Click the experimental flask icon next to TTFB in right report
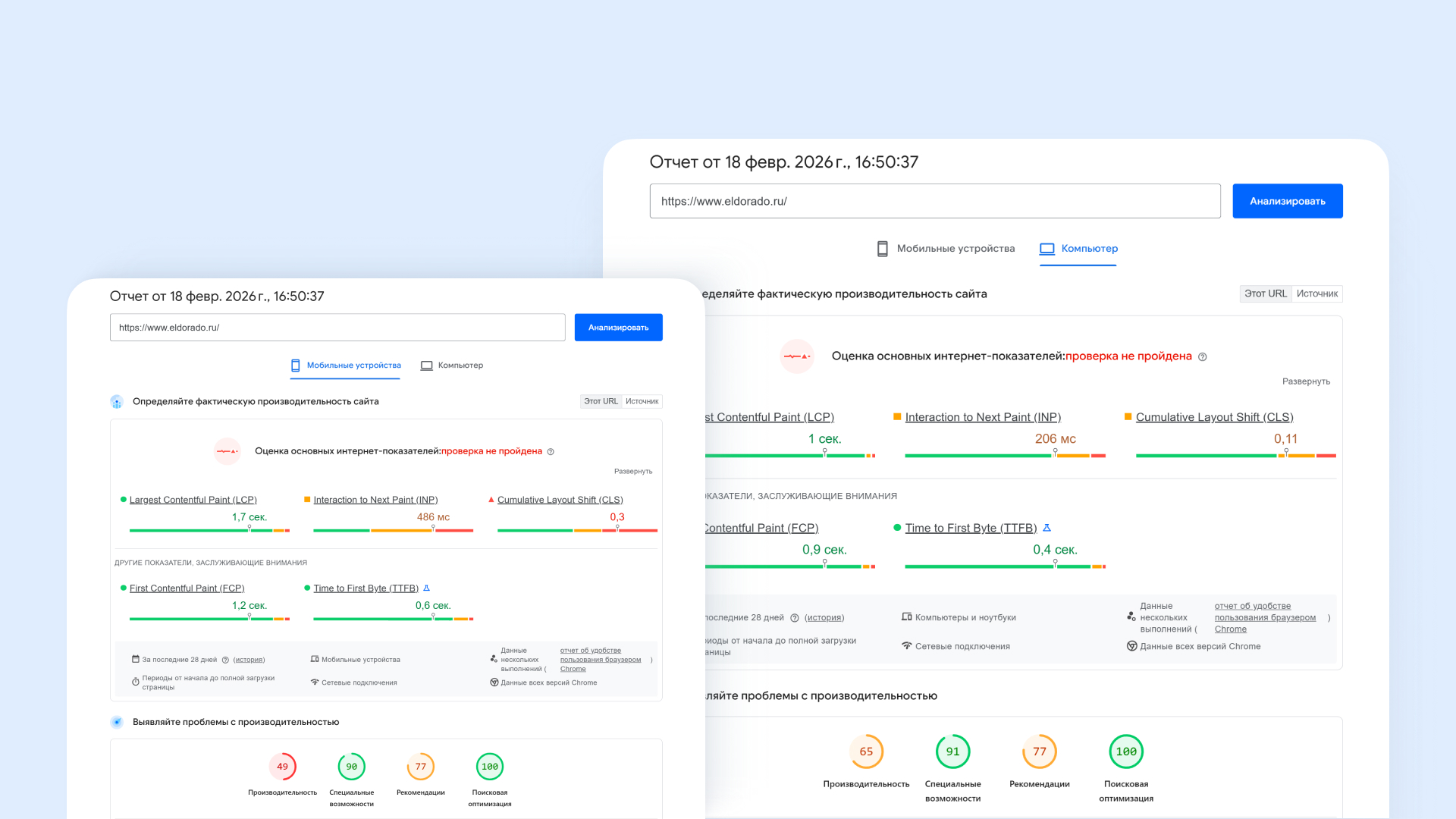Screen dimensions: 1456x819 [x=1047, y=528]
